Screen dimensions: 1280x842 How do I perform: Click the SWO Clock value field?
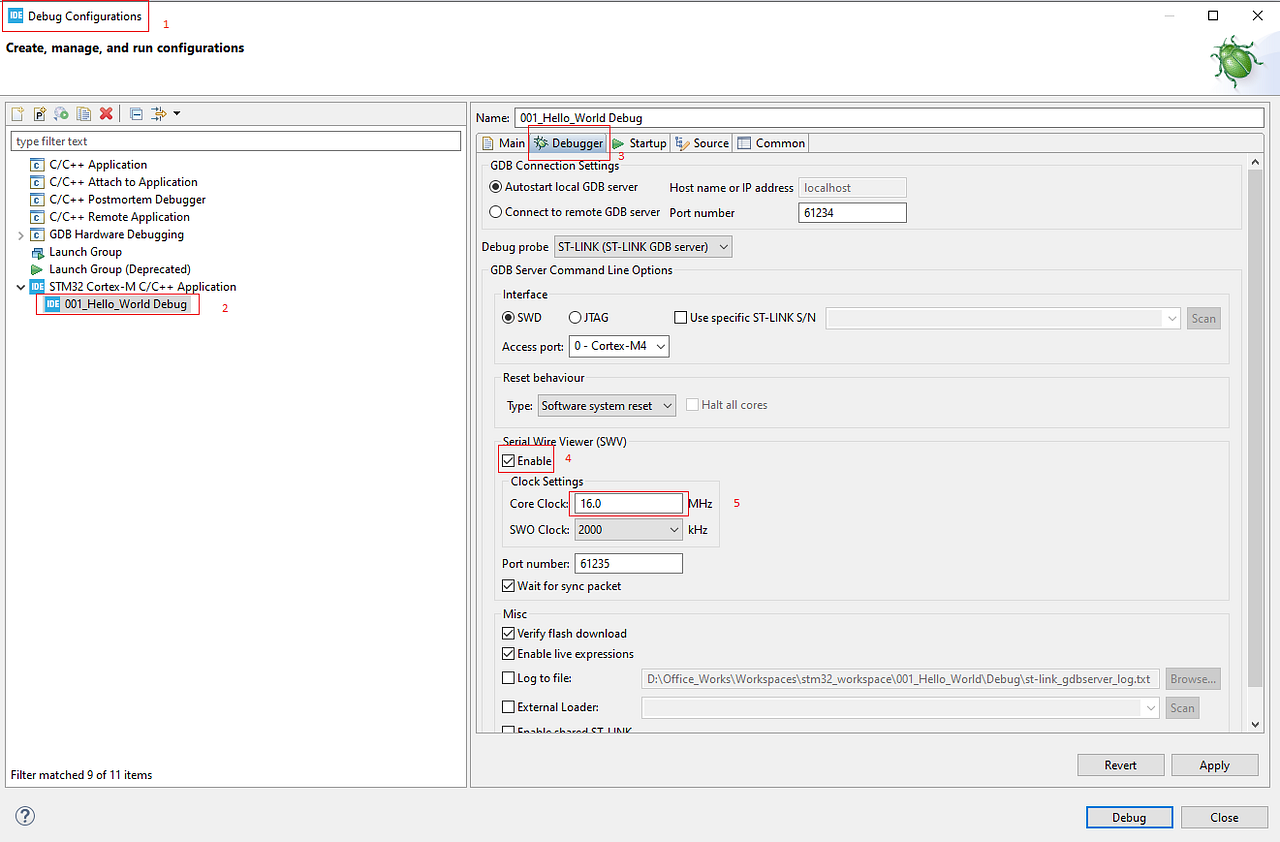620,529
